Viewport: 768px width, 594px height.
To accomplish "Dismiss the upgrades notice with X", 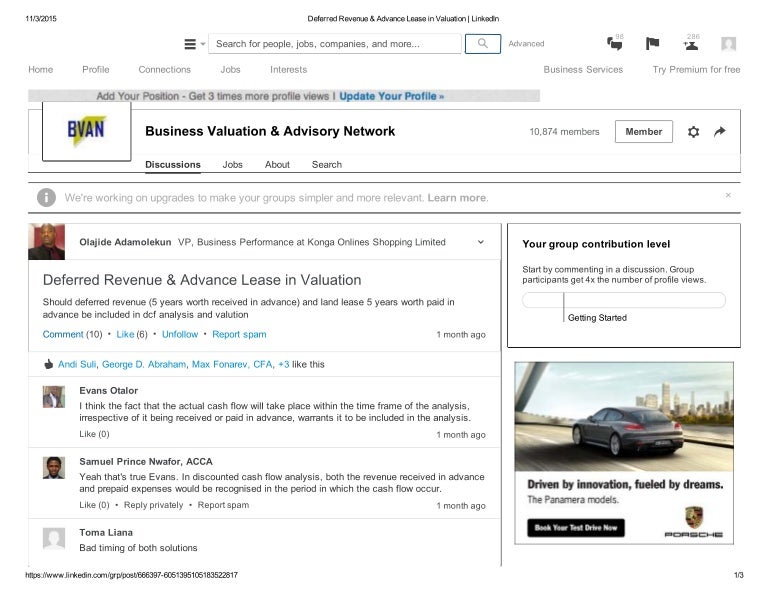I will pos(728,195).
